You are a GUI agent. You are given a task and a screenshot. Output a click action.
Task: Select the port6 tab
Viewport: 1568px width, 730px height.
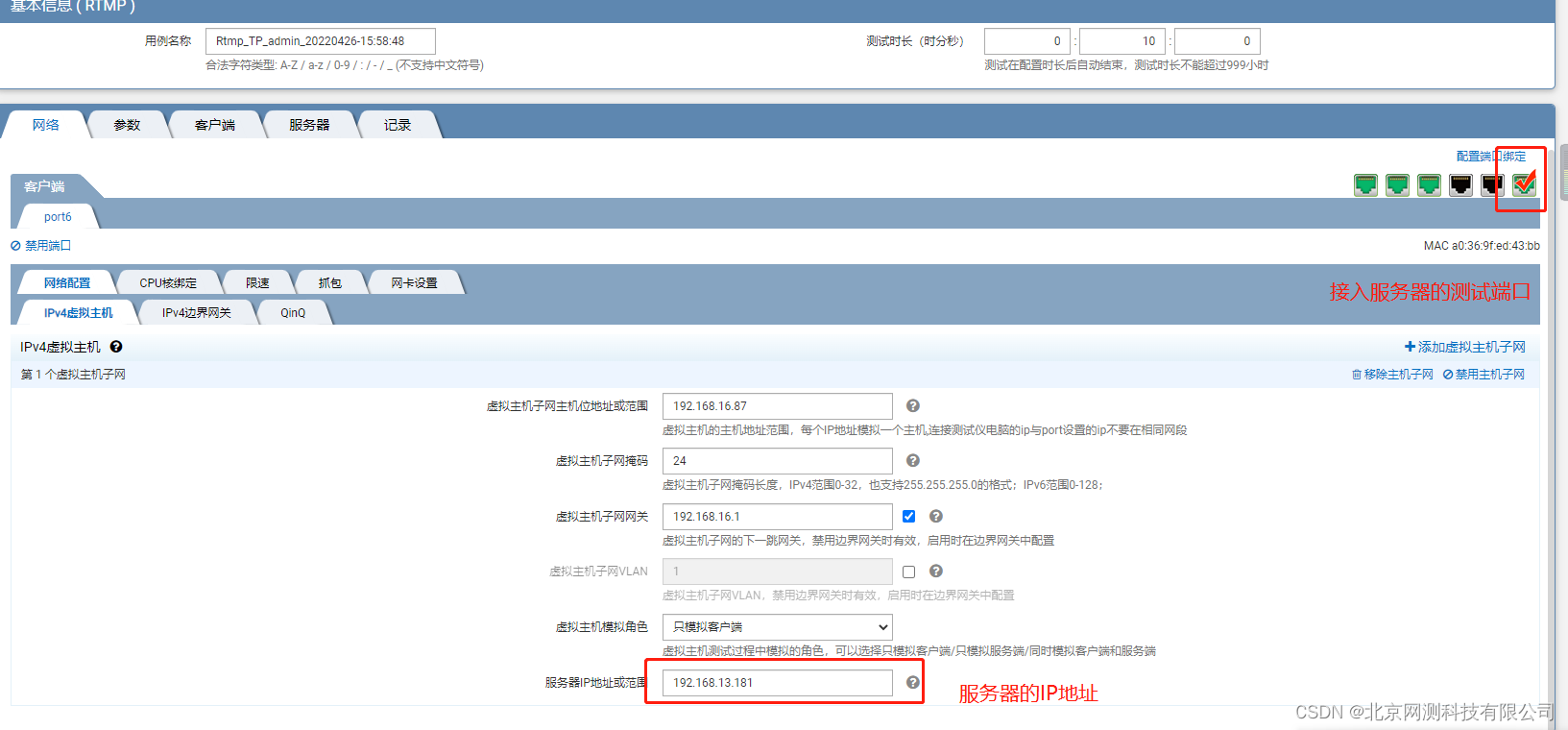click(58, 217)
